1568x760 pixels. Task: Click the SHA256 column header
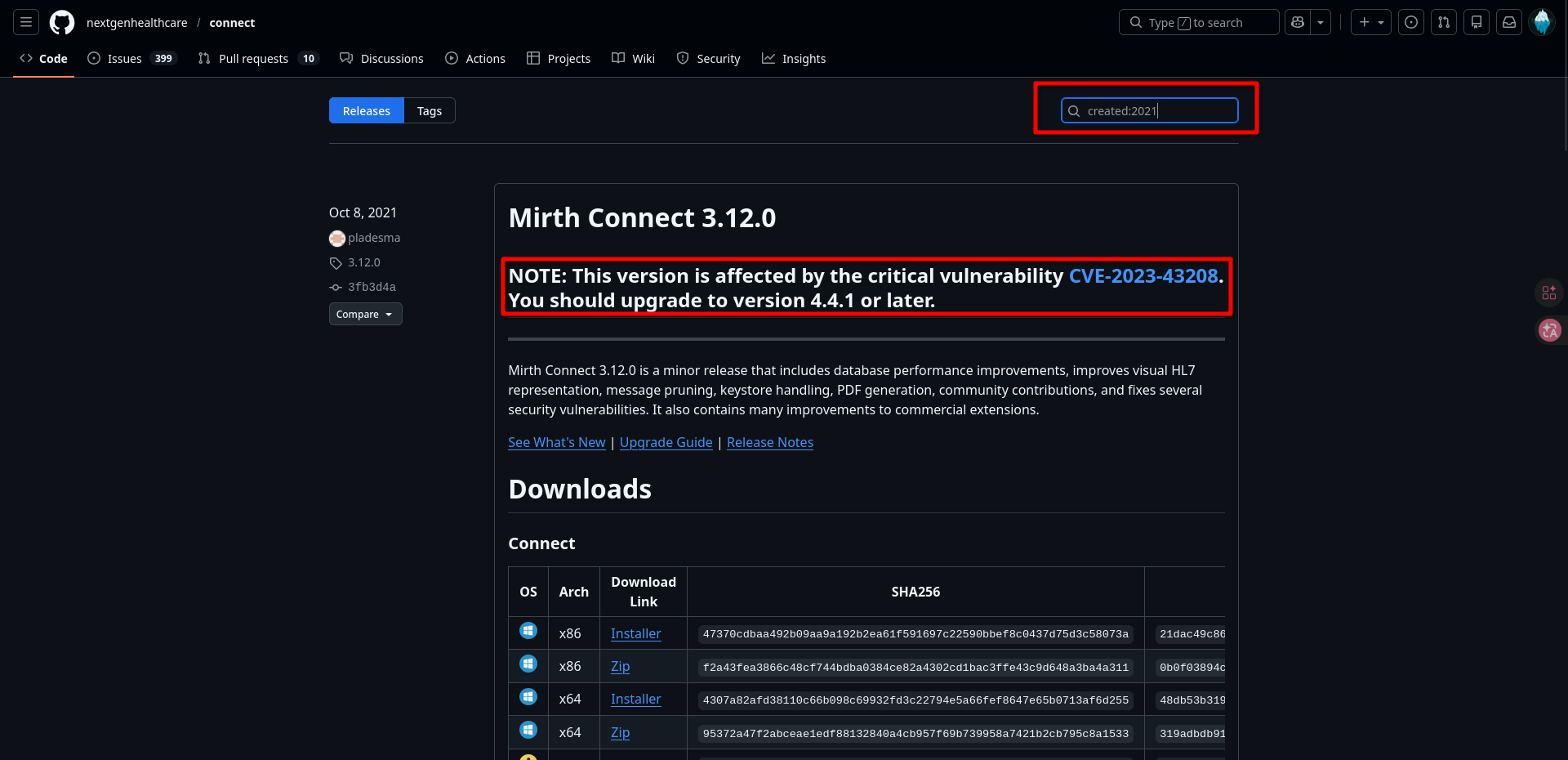(915, 592)
